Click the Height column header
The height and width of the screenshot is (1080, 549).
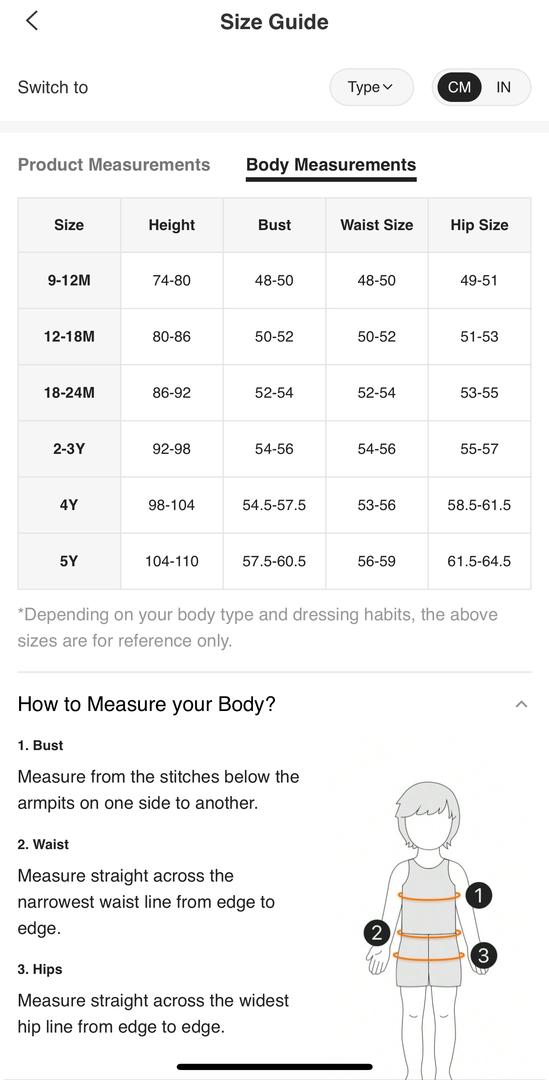point(172,225)
